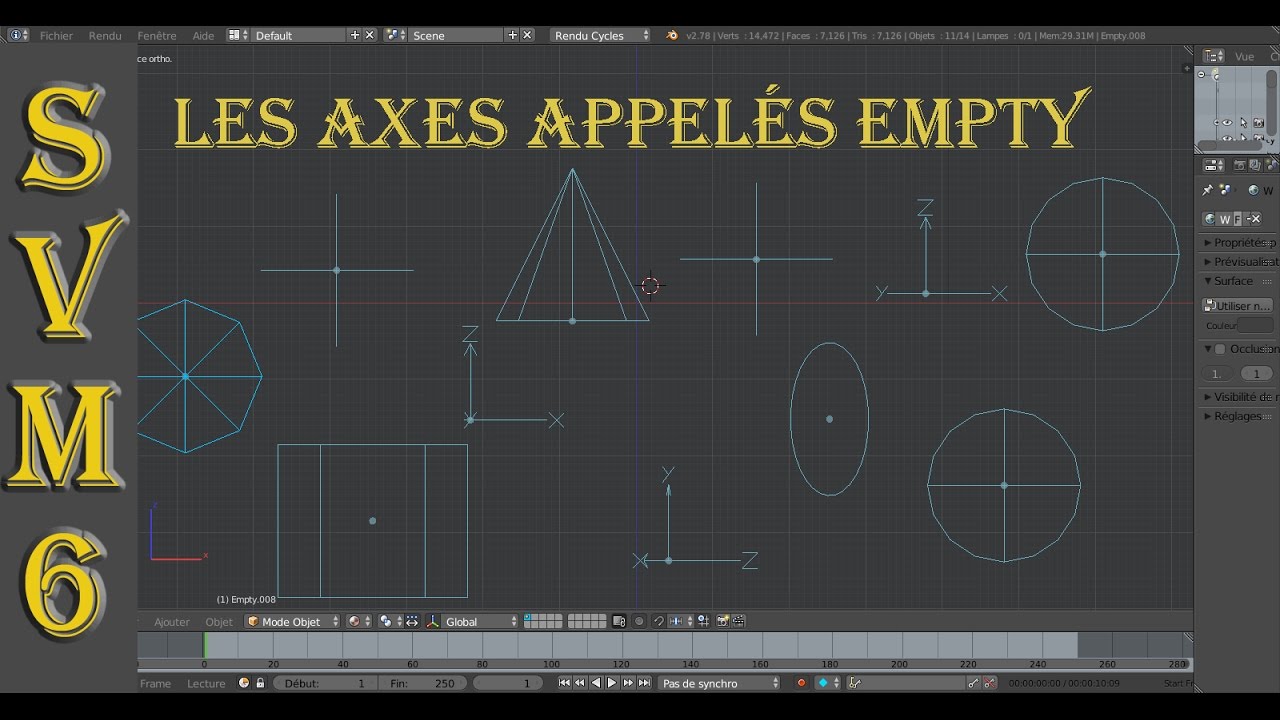Screen dimensions: 1280x720
Task: Jump to the first frame
Action: point(564,683)
